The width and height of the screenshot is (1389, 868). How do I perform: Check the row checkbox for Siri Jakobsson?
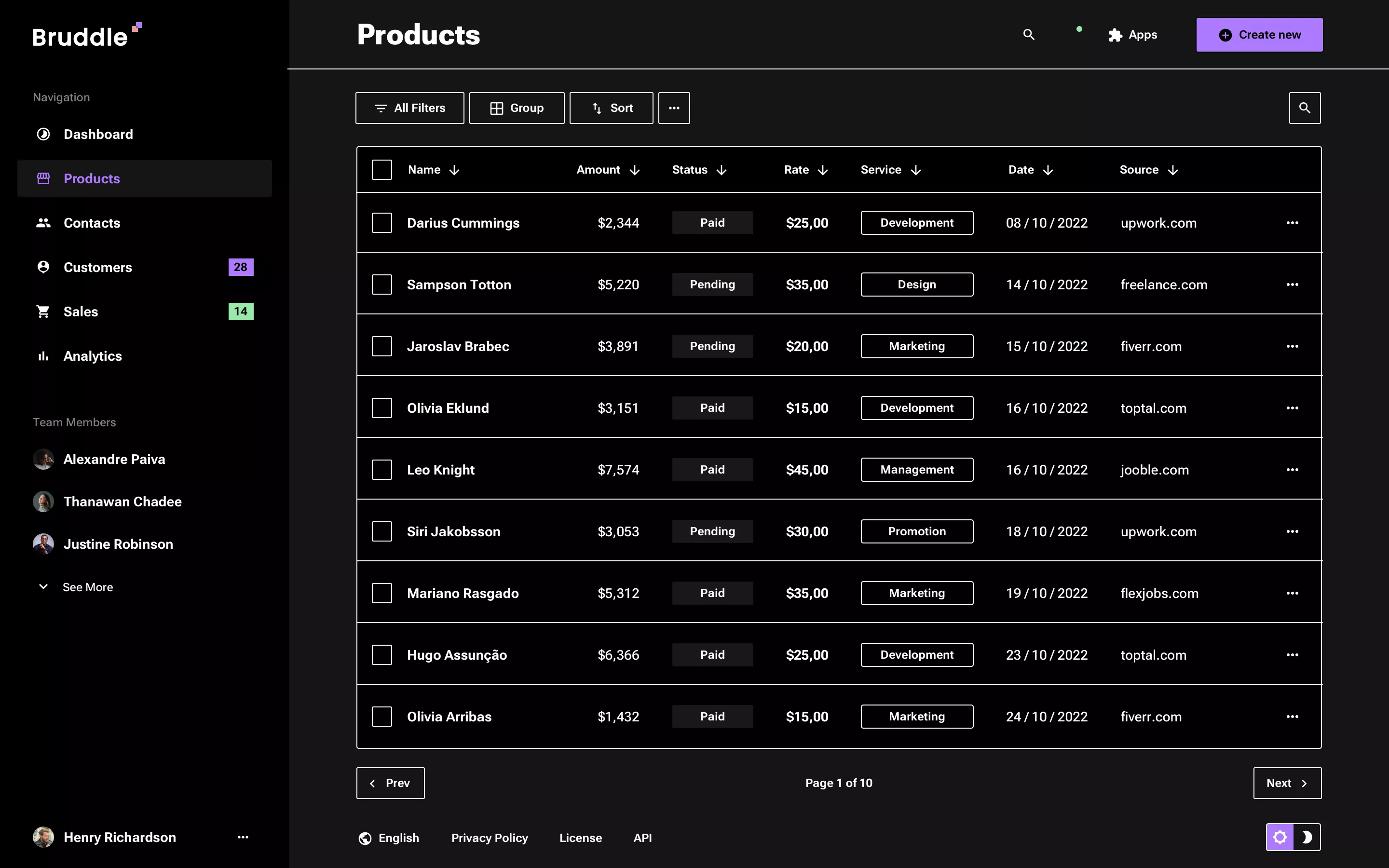[x=382, y=531]
